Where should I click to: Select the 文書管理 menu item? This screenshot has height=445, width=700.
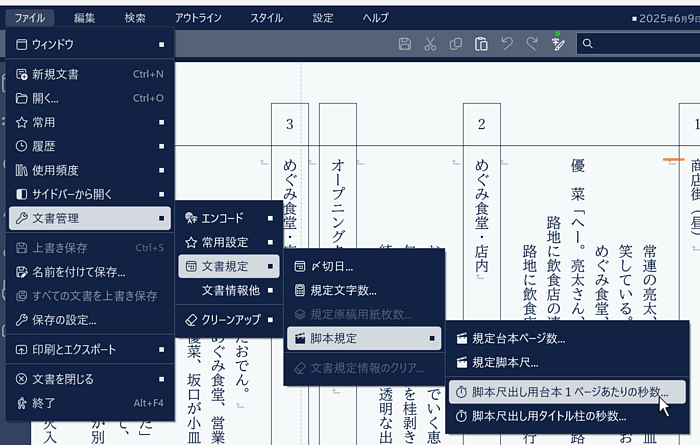pos(90,218)
